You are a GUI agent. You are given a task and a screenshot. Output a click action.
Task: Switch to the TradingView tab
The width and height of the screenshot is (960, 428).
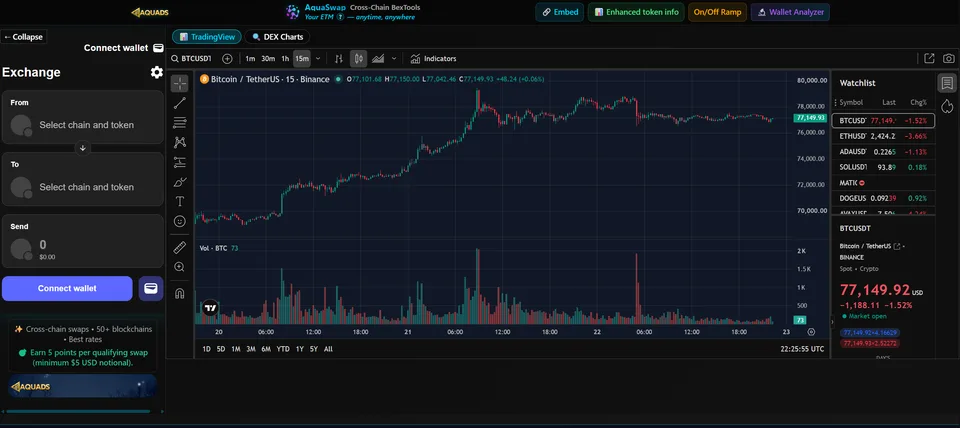[x=207, y=37]
